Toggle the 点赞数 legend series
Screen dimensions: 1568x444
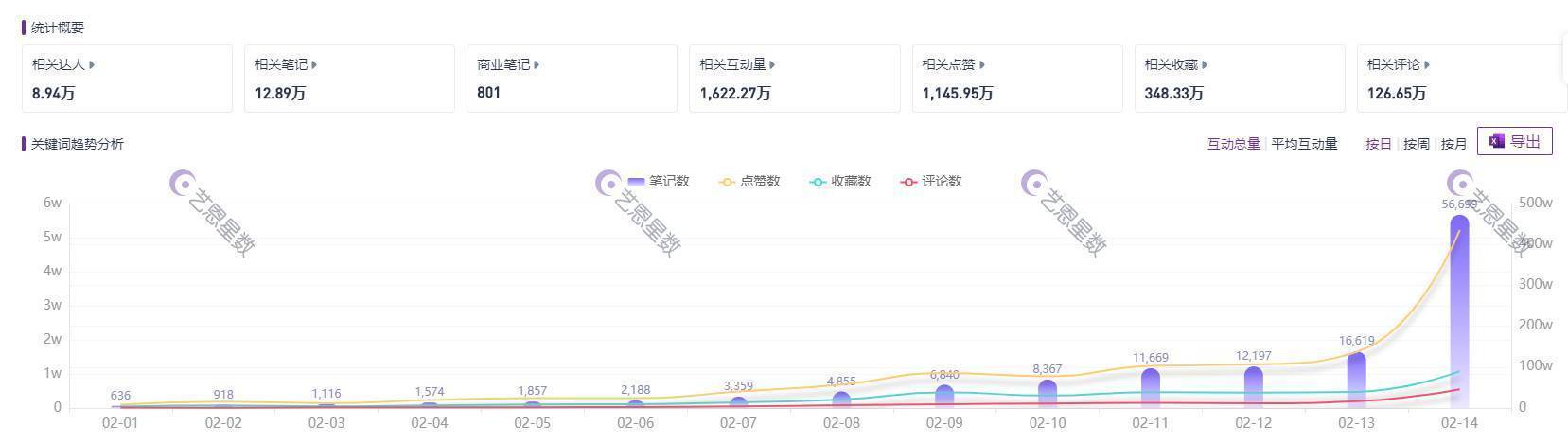pos(749,181)
